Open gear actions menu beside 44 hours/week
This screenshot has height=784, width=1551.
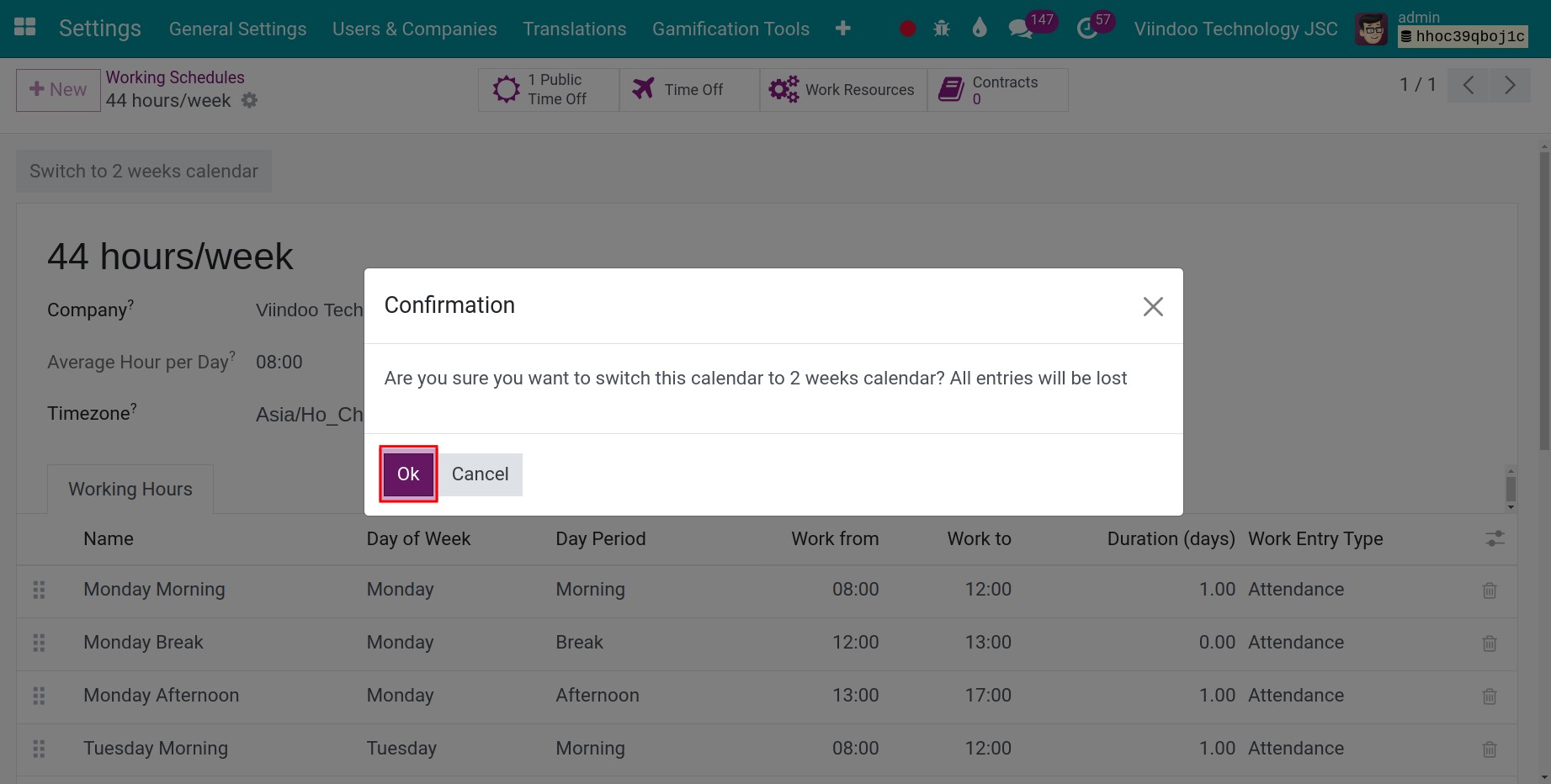coord(249,100)
